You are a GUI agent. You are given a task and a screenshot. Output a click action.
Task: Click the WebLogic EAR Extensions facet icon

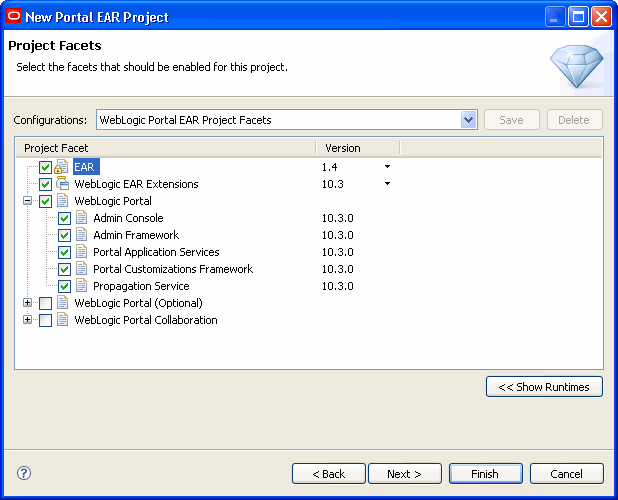62,184
